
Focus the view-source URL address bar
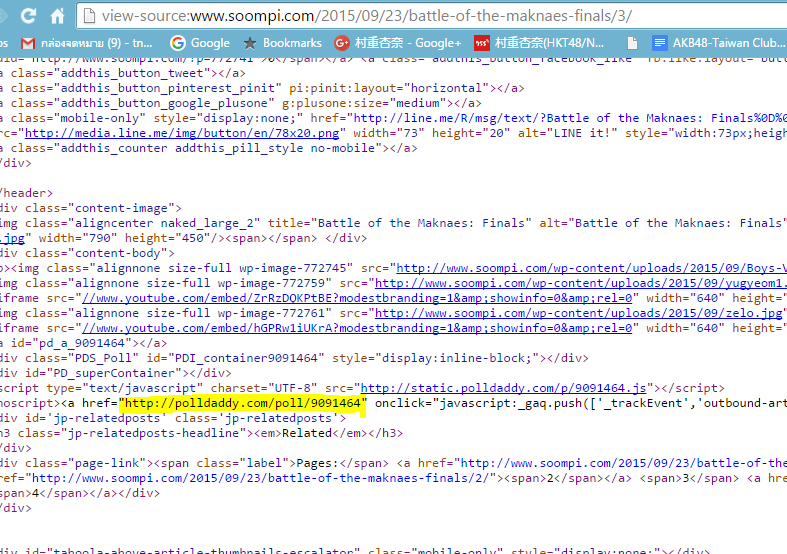point(432,16)
